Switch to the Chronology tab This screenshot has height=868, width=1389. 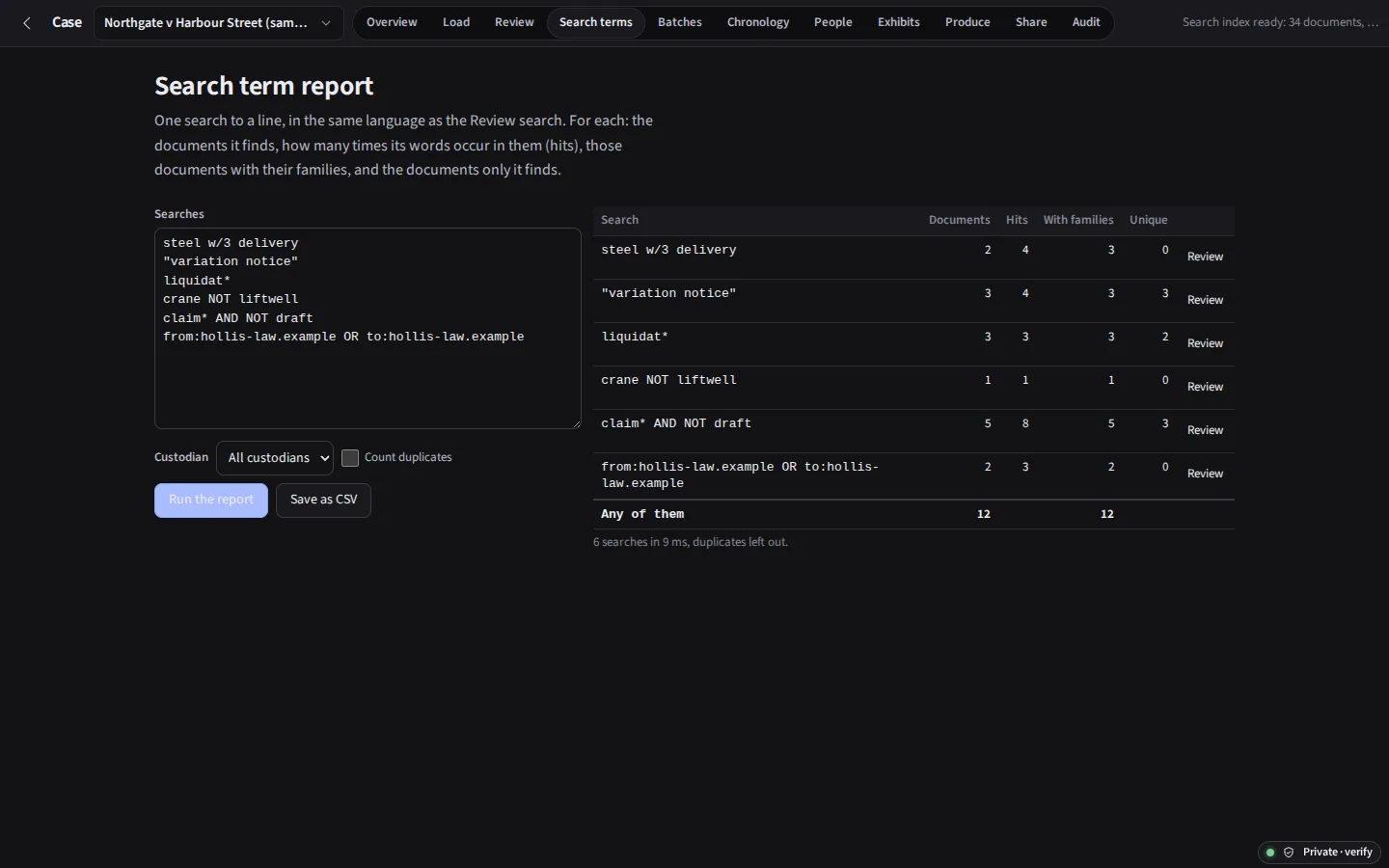click(x=758, y=22)
